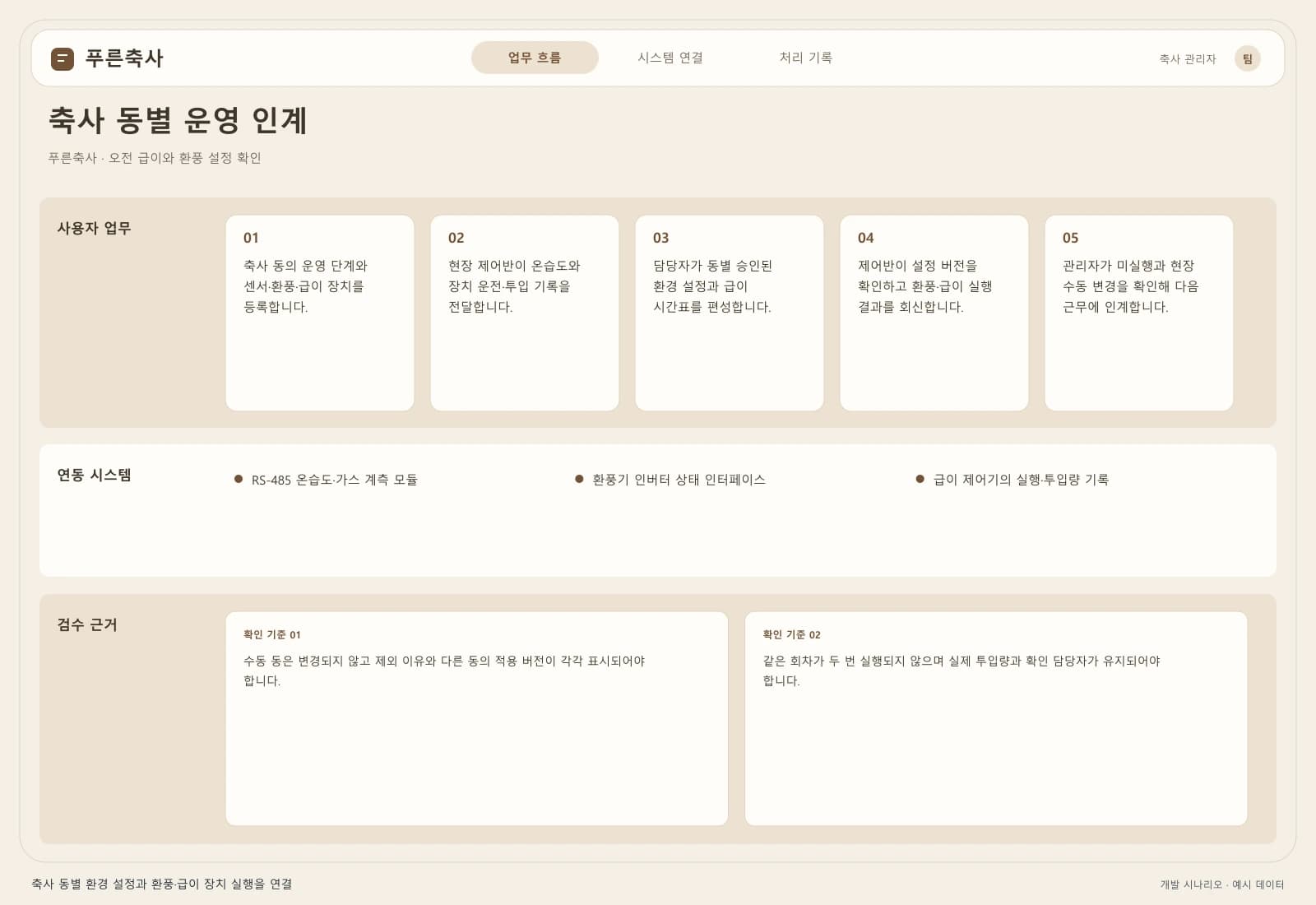Screen dimensions: 1316x905
Task: Click the 연동 시스템 section label
Action: coord(94,475)
